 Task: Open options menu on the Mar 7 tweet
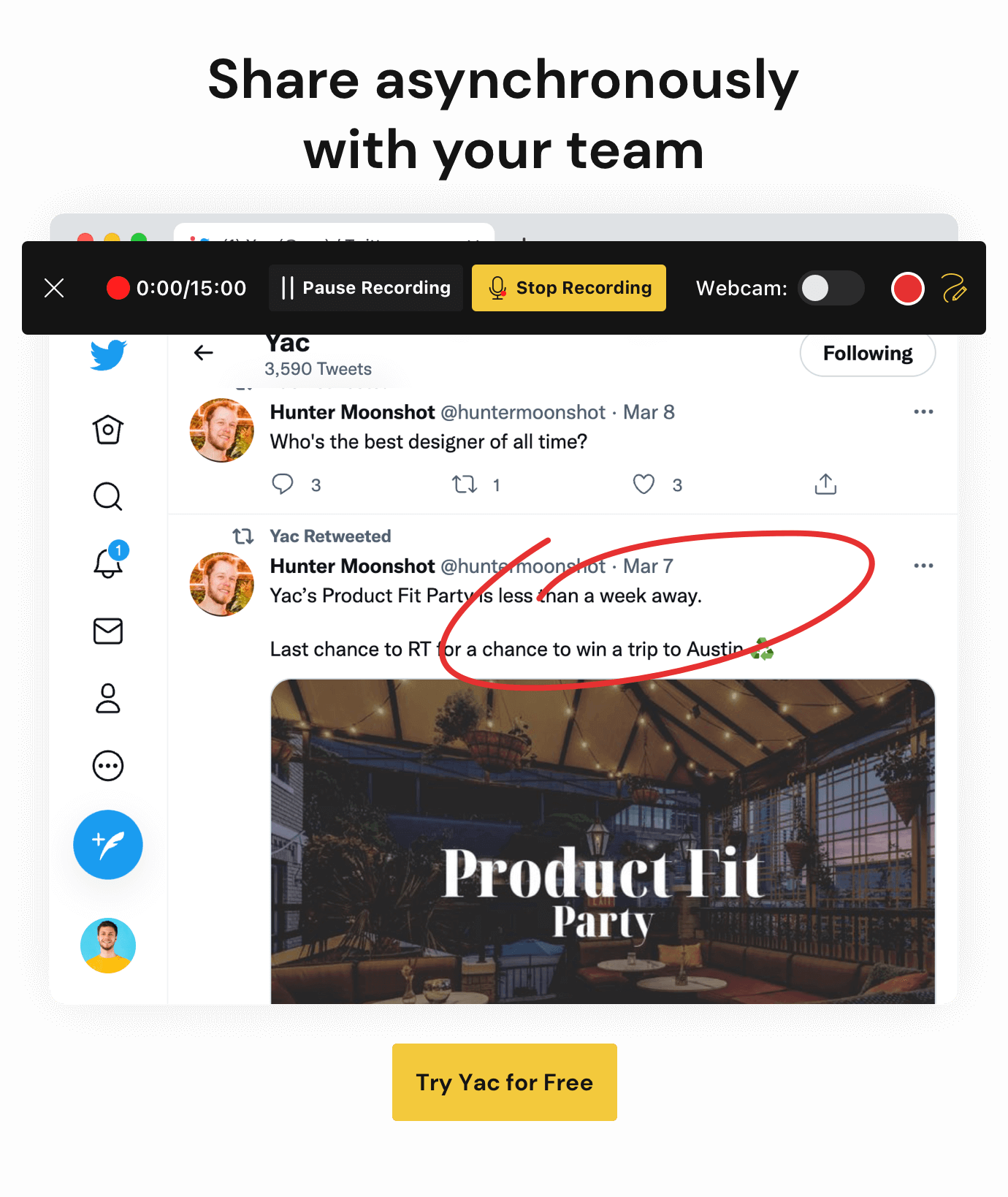coord(923,566)
